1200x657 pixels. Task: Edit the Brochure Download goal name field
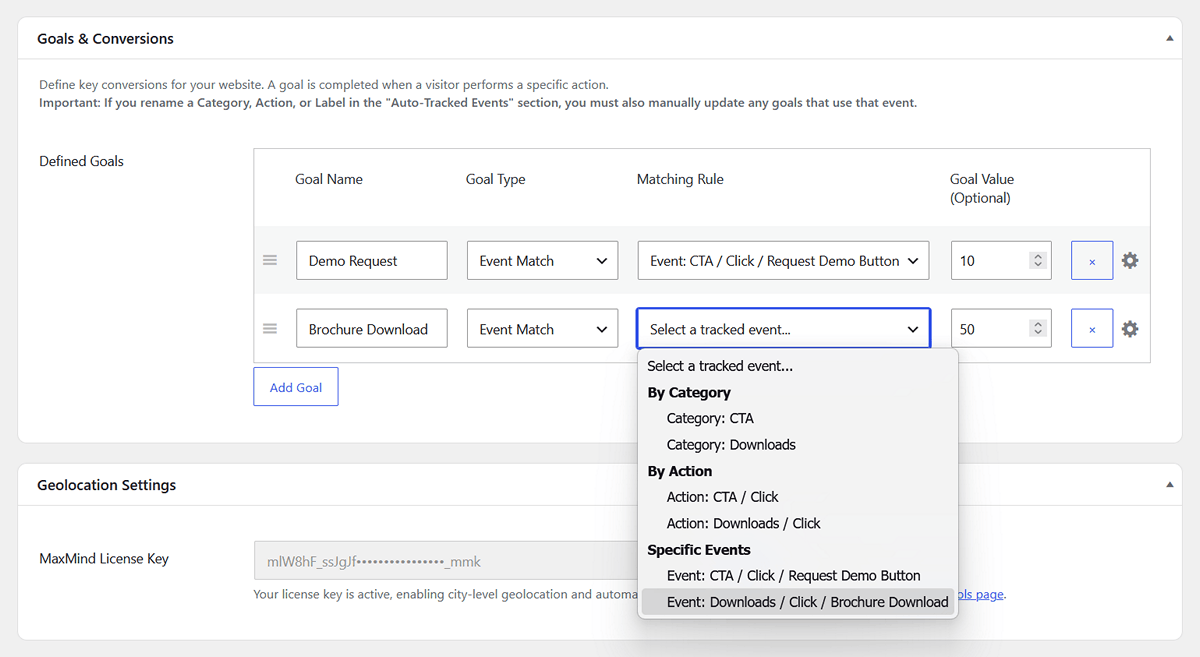coord(372,328)
